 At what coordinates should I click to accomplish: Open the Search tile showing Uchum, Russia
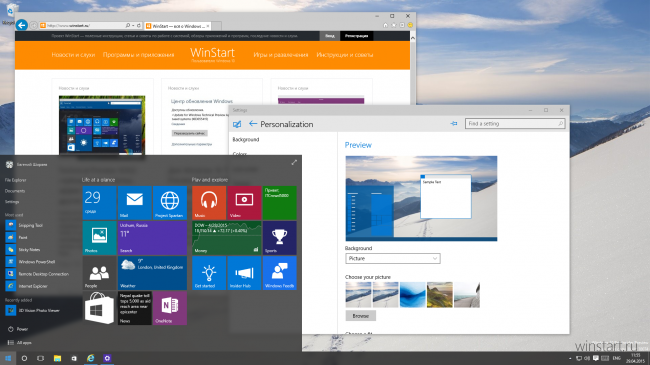tap(153, 238)
